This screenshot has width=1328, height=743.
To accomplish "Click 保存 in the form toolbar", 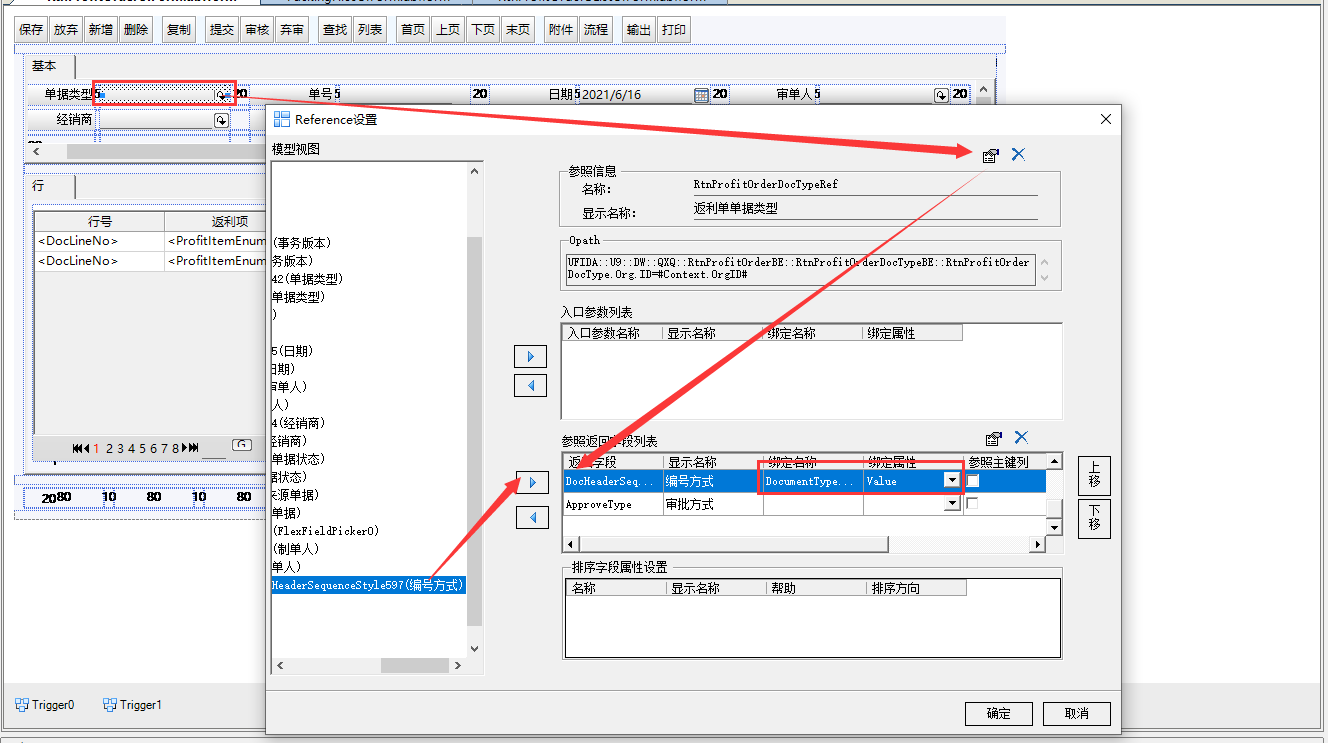I will [31, 30].
